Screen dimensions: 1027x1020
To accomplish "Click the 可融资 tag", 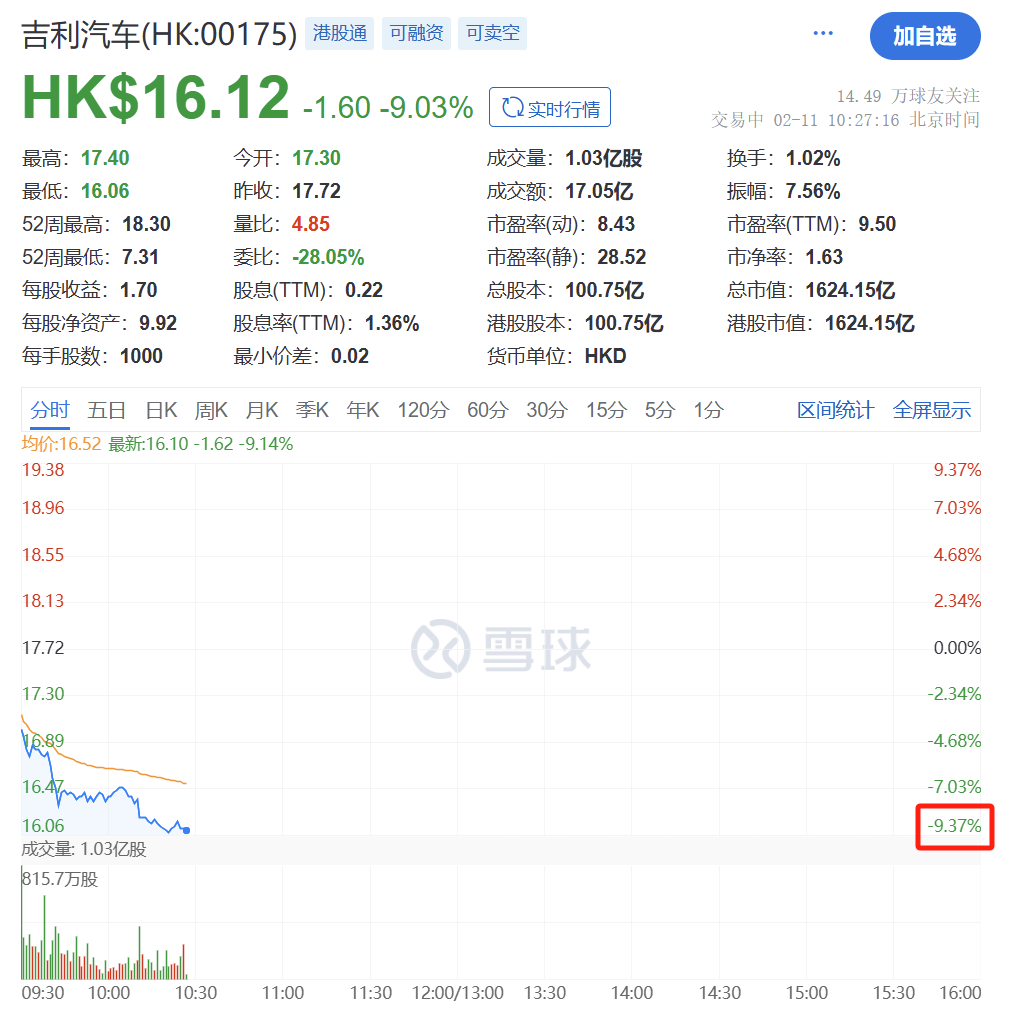I will pos(416,33).
